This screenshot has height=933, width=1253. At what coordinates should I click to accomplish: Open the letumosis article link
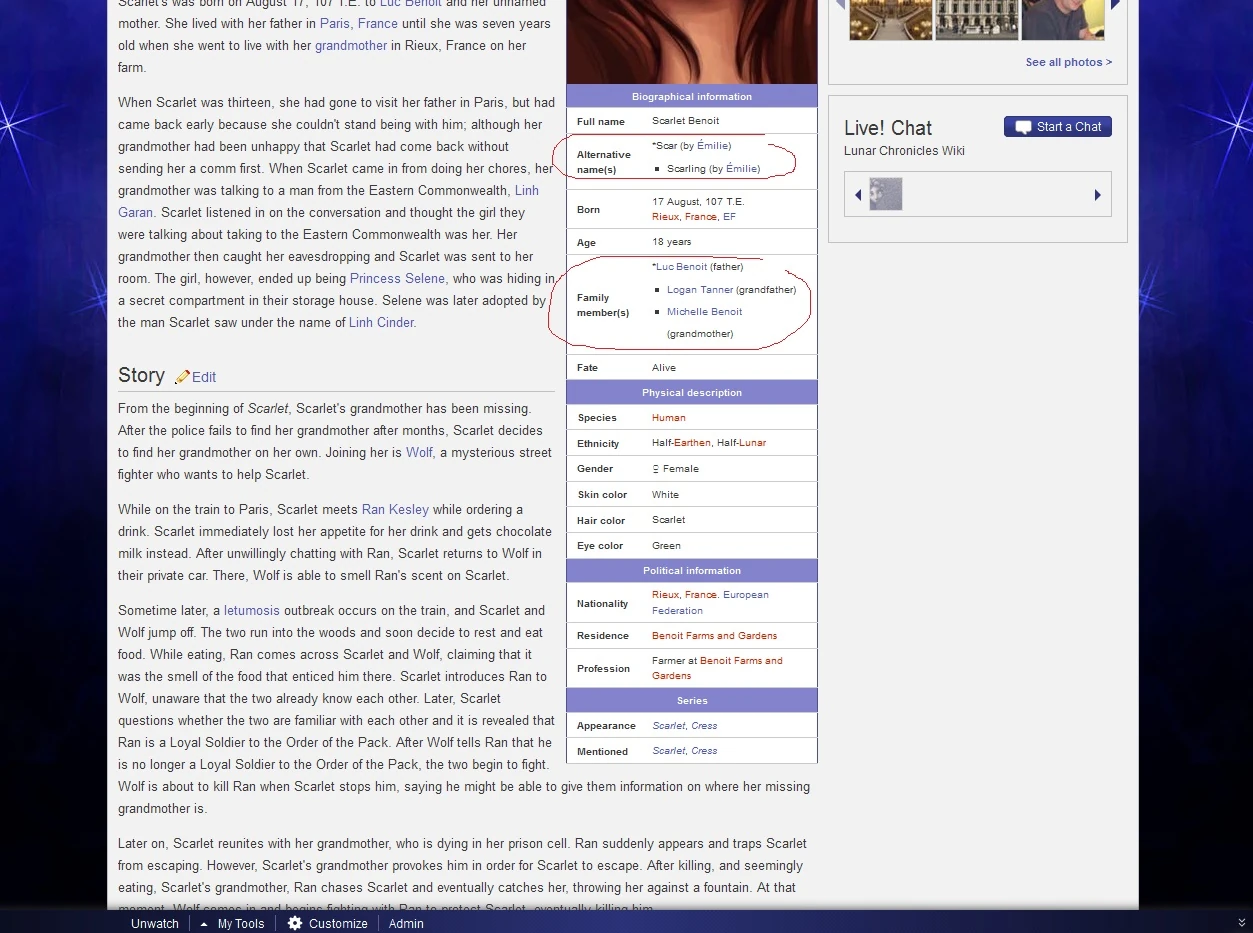tap(252, 610)
